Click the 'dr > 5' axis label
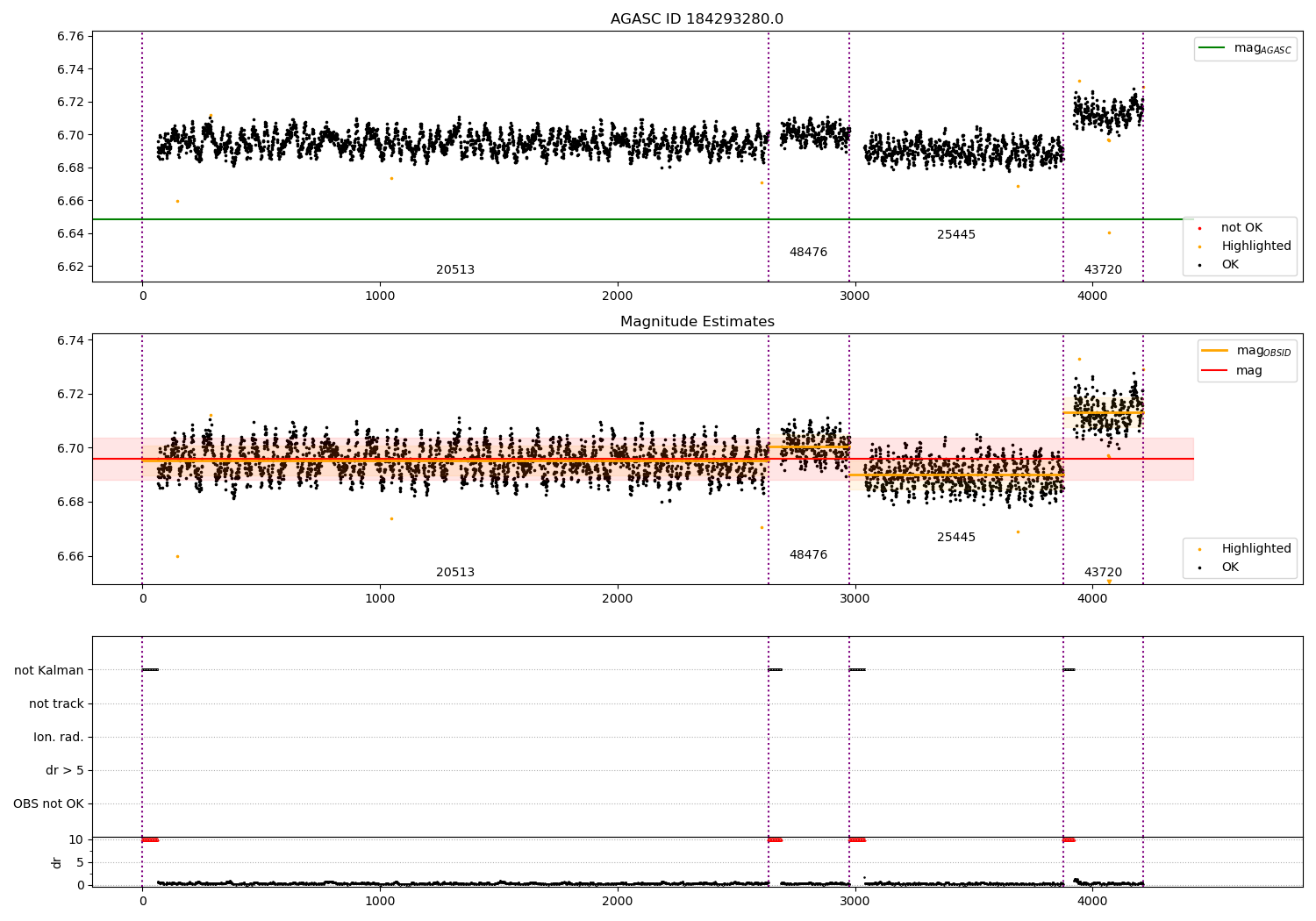 coord(65,771)
